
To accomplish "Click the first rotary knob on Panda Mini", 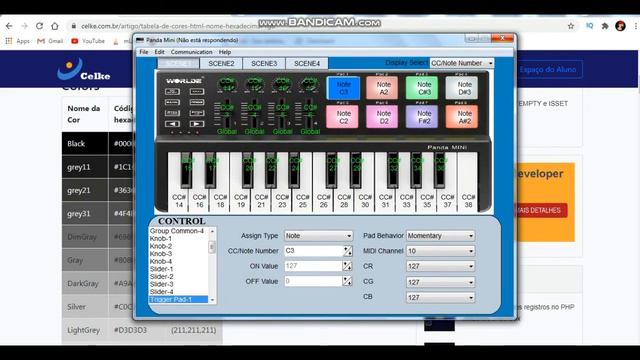I will pos(227,85).
